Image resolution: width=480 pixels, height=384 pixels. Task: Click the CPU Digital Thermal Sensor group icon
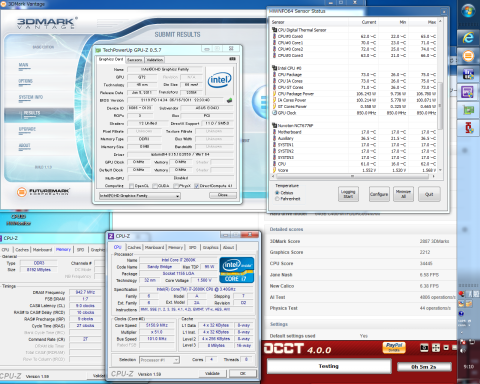(275, 30)
